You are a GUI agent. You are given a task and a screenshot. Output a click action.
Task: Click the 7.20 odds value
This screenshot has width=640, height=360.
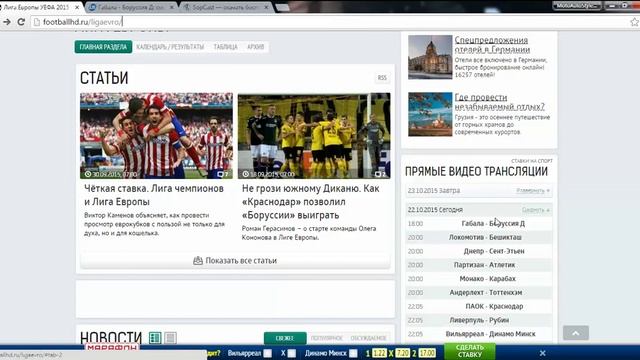[402, 353]
